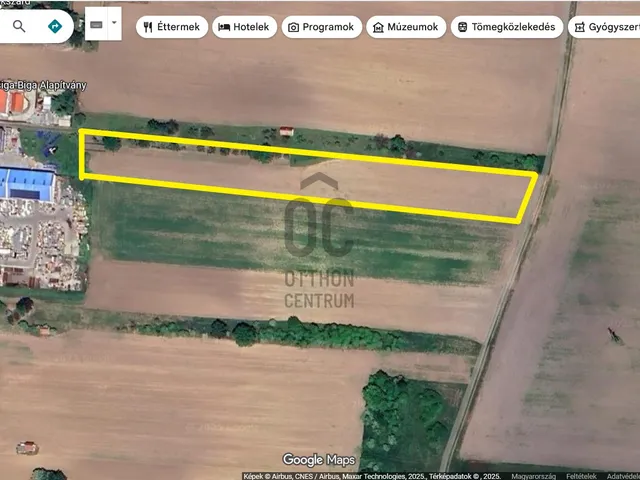Viewport: 640px width, 480px height.
Task: Open the Magyarország footer link
Action: (533, 476)
